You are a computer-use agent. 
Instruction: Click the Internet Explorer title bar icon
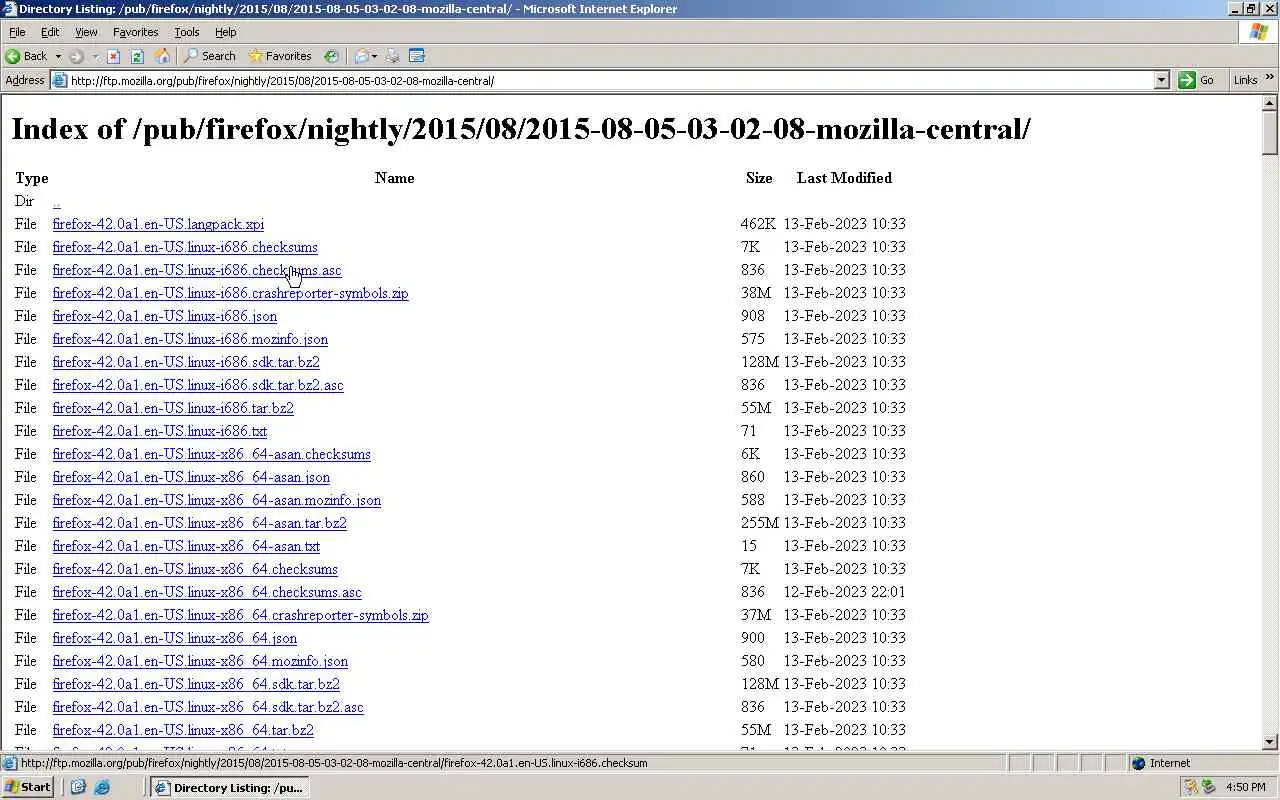[9, 9]
